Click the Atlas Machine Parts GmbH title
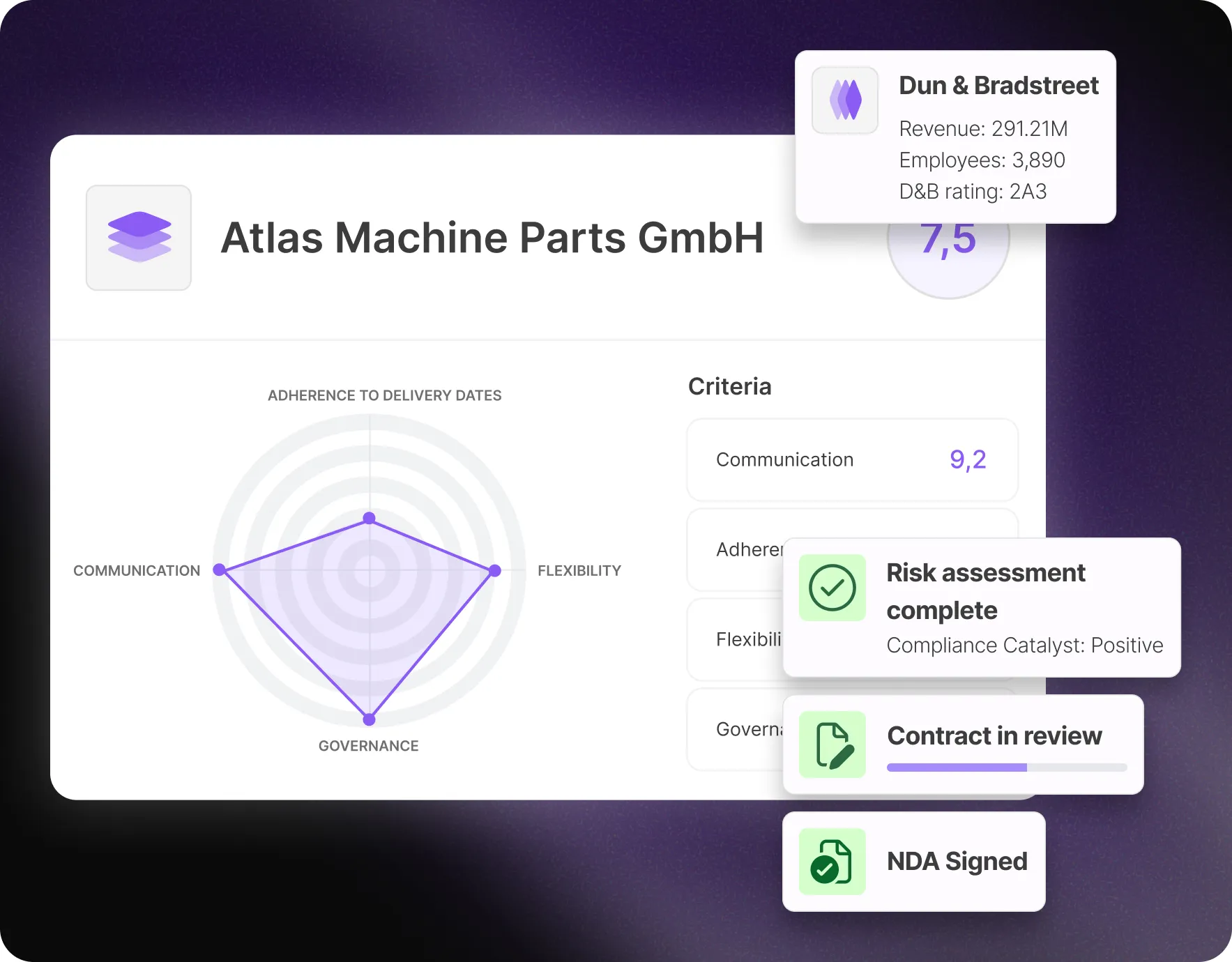Image resolution: width=1232 pixels, height=962 pixels. click(x=492, y=238)
